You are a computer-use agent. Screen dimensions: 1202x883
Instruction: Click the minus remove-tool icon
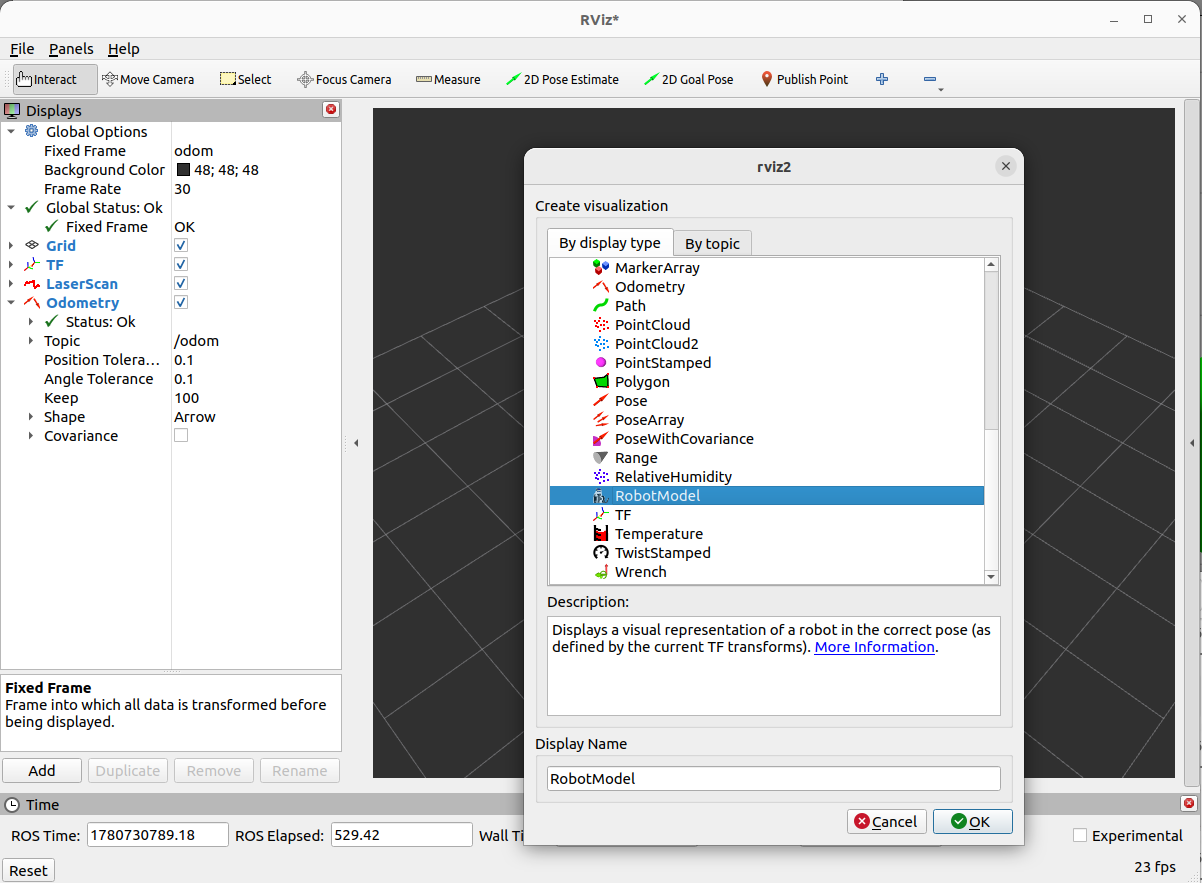(x=930, y=79)
